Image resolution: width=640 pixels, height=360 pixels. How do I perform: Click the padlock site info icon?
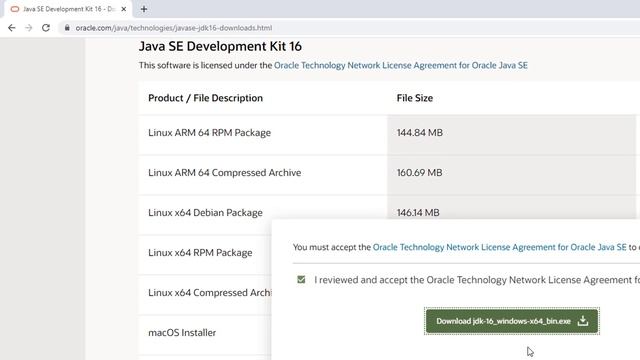[67, 28]
